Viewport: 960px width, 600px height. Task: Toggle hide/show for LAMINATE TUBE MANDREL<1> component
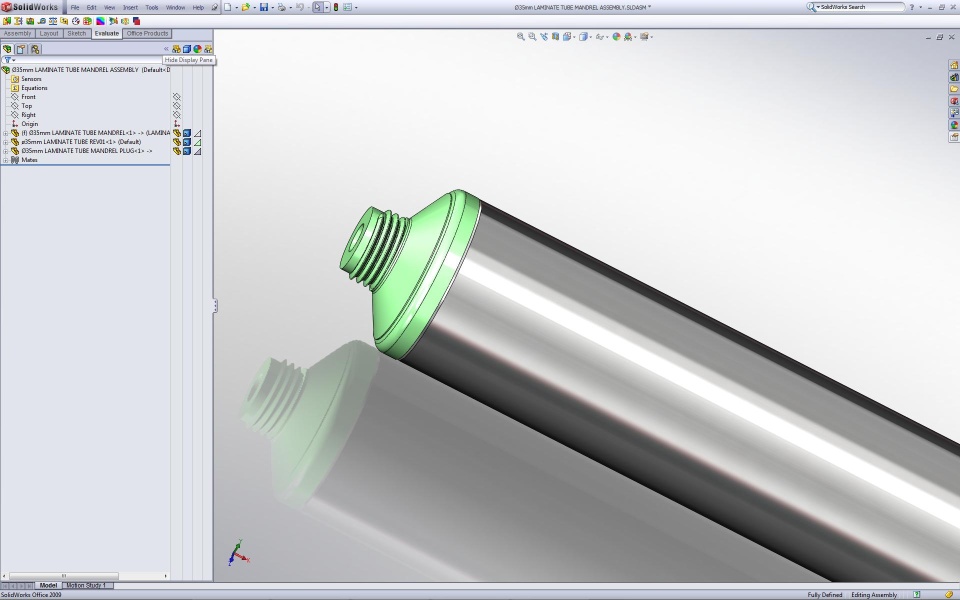(176, 133)
